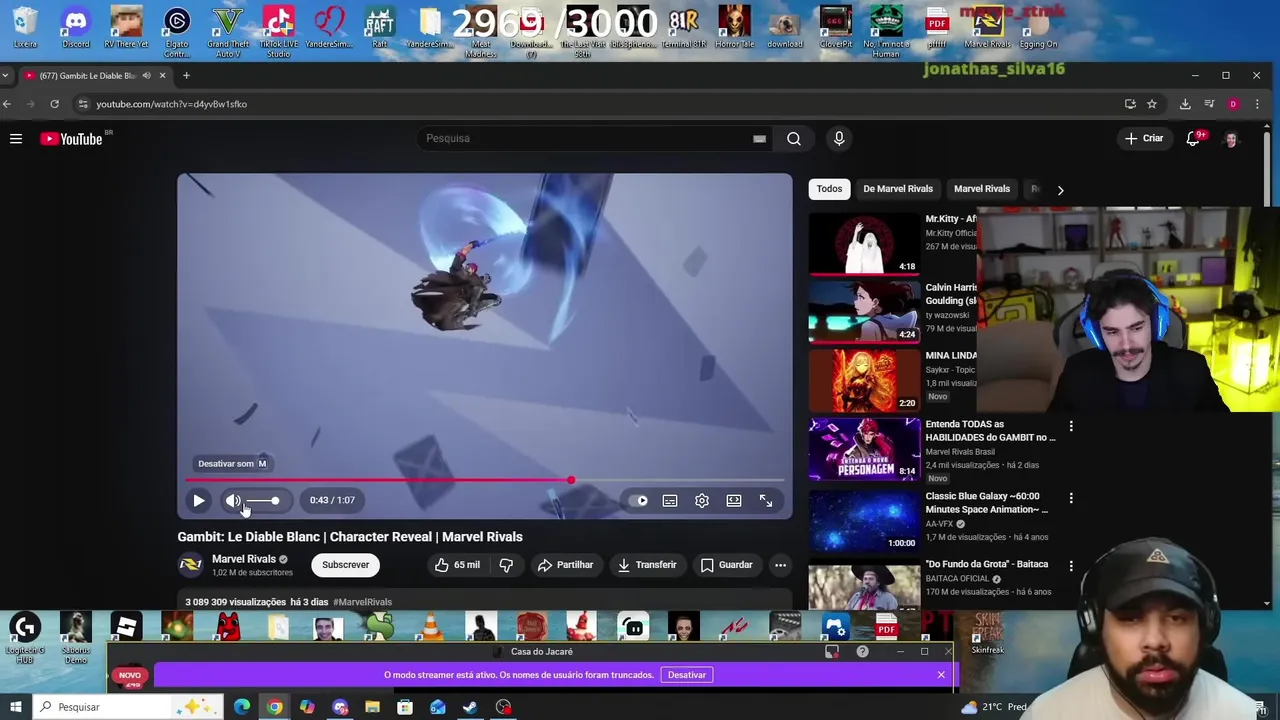
Task: Go to YouTube home via logo
Action: [x=72, y=139]
